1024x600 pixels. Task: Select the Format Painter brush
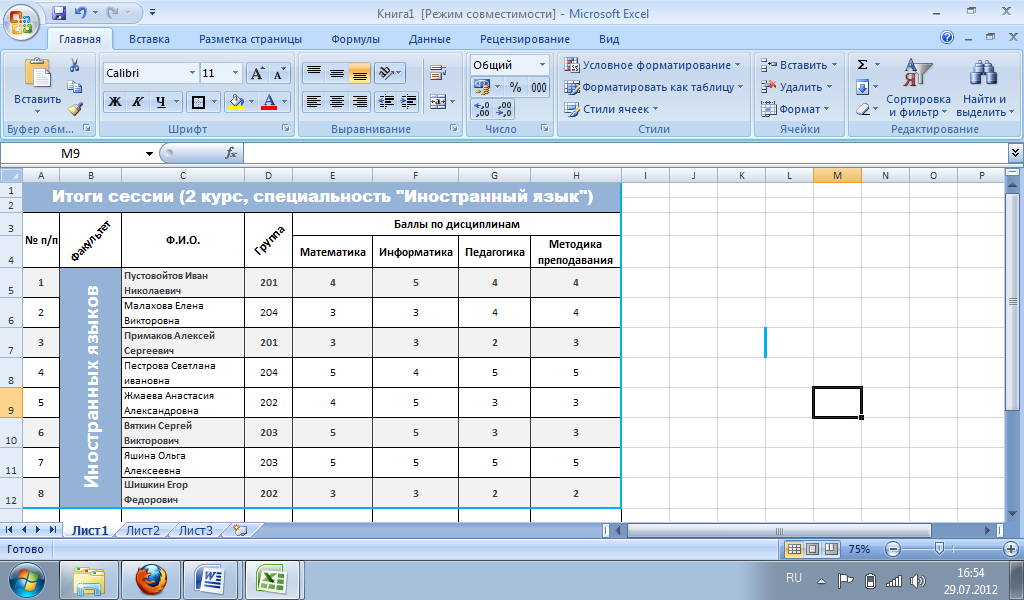(x=74, y=109)
